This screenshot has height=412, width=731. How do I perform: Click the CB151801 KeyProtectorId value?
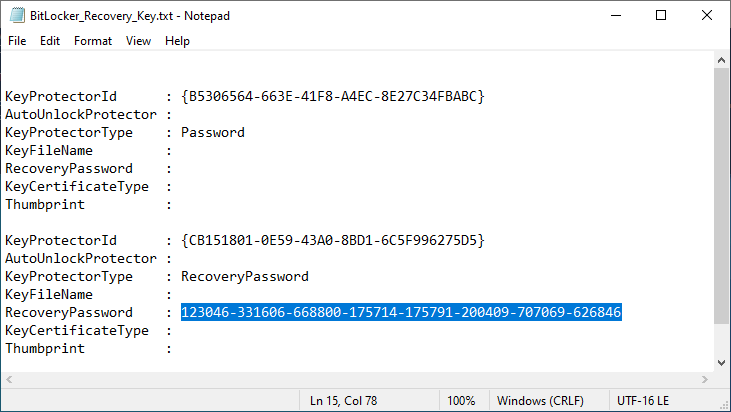pos(333,241)
